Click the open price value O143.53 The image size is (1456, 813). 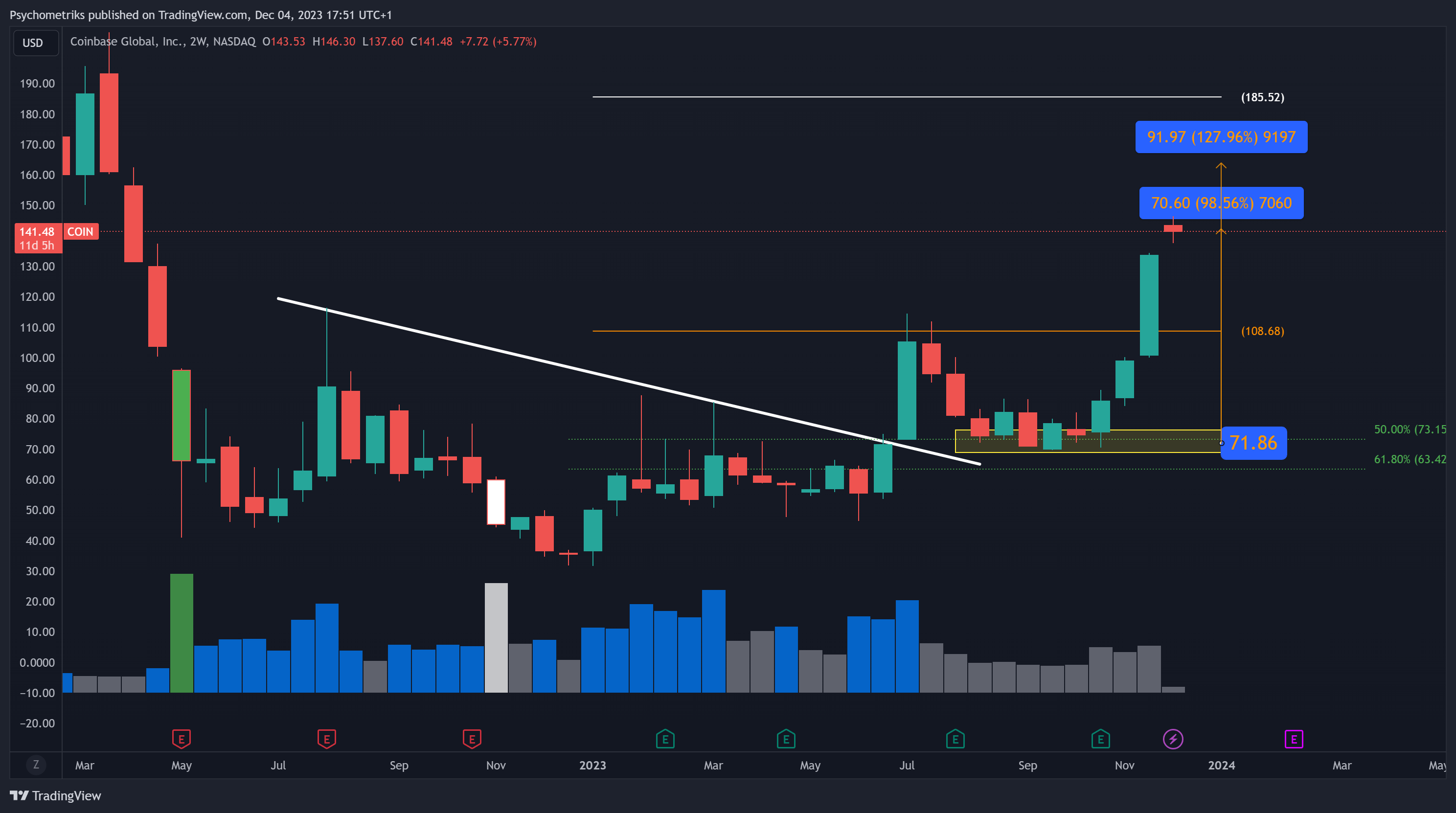click(284, 41)
